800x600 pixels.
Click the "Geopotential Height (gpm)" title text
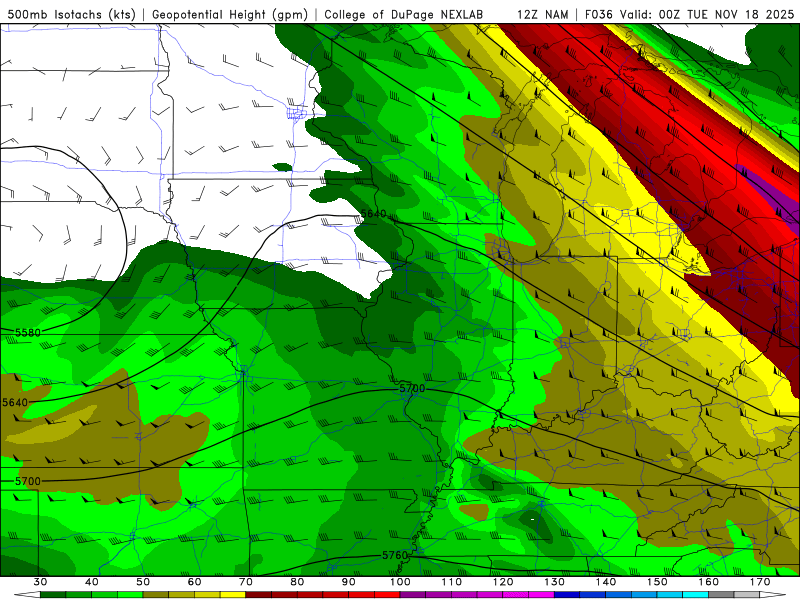click(x=230, y=14)
